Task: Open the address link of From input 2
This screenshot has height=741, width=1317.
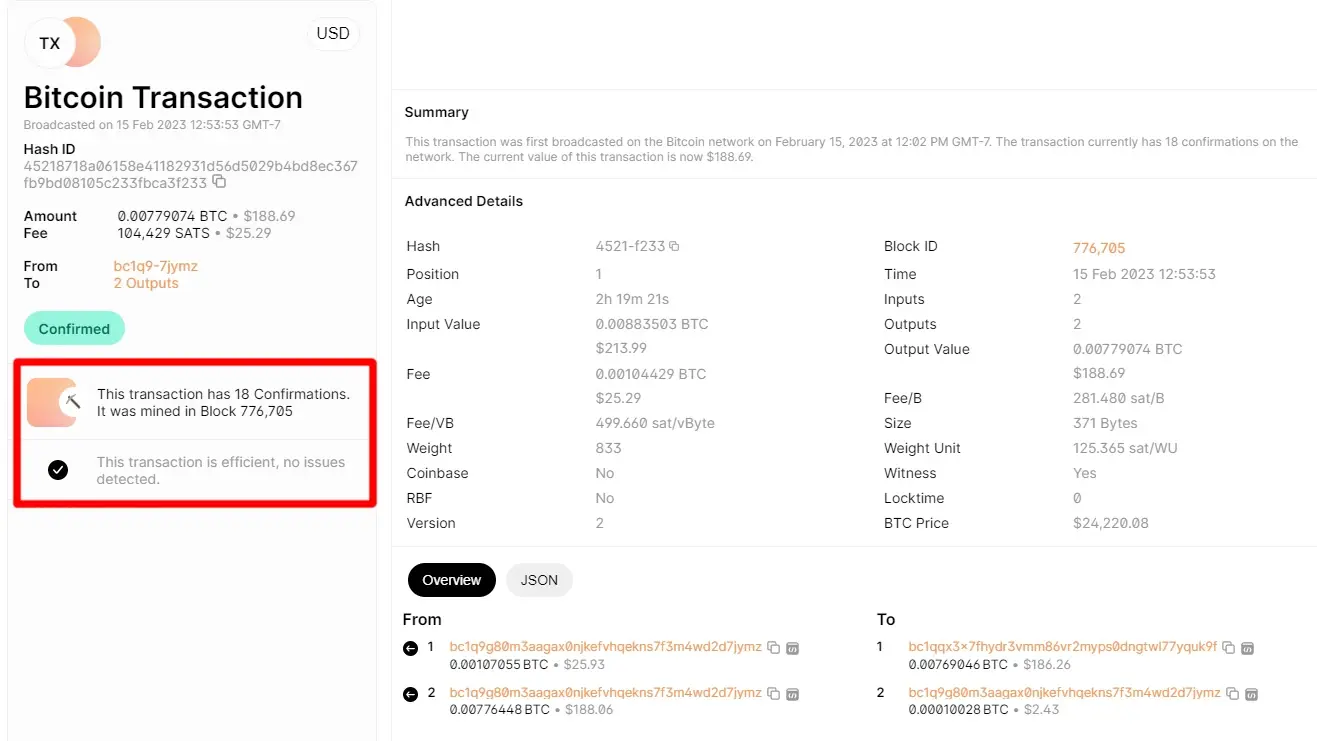Action: point(606,692)
